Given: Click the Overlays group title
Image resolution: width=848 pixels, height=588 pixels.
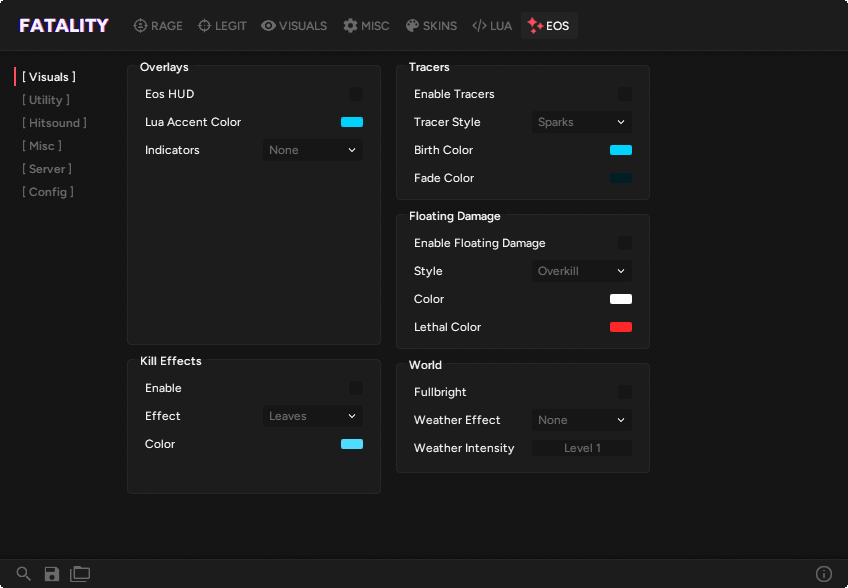Looking at the screenshot, I should [x=164, y=67].
